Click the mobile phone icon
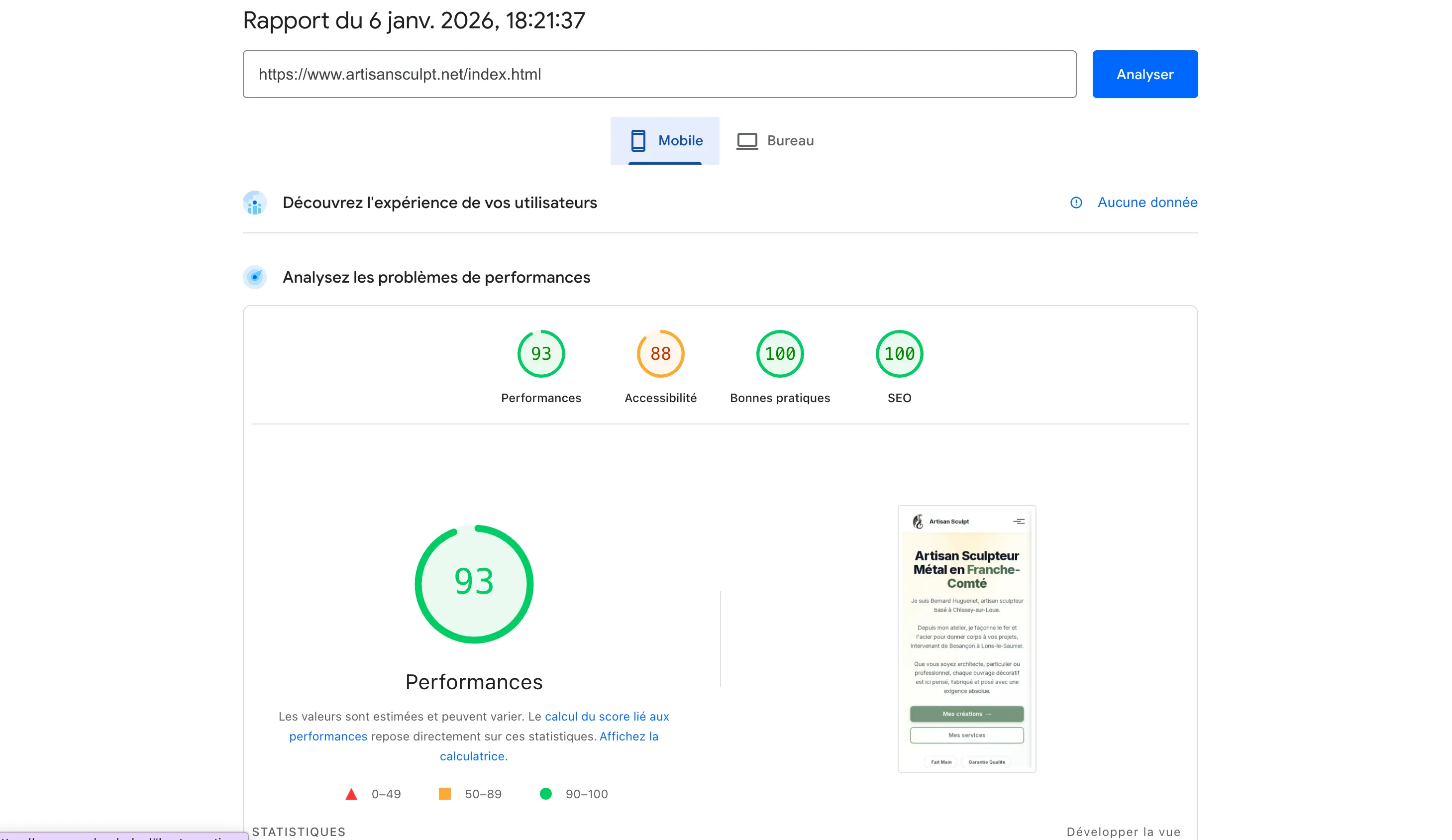The width and height of the screenshot is (1452, 840). 637,140
